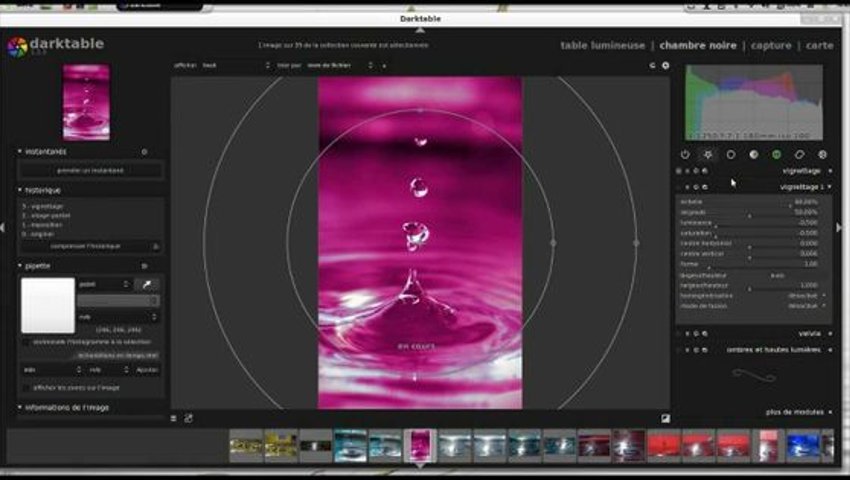Open the green colour group icon

point(776,155)
